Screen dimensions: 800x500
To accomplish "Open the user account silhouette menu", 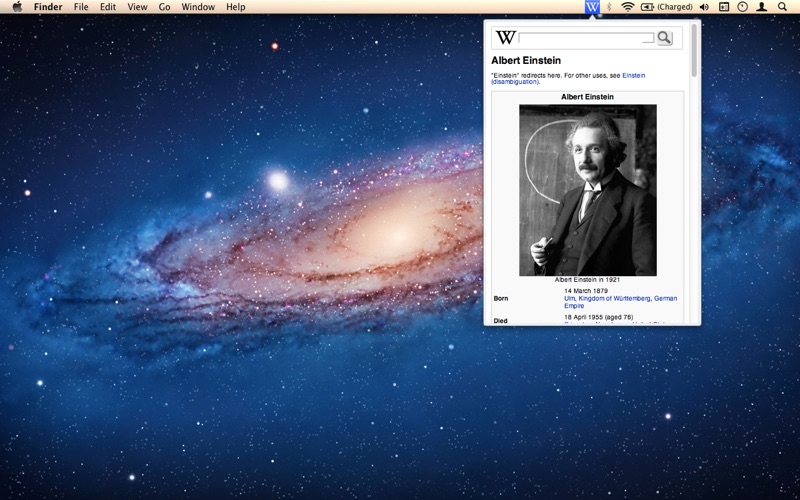I will (x=761, y=7).
